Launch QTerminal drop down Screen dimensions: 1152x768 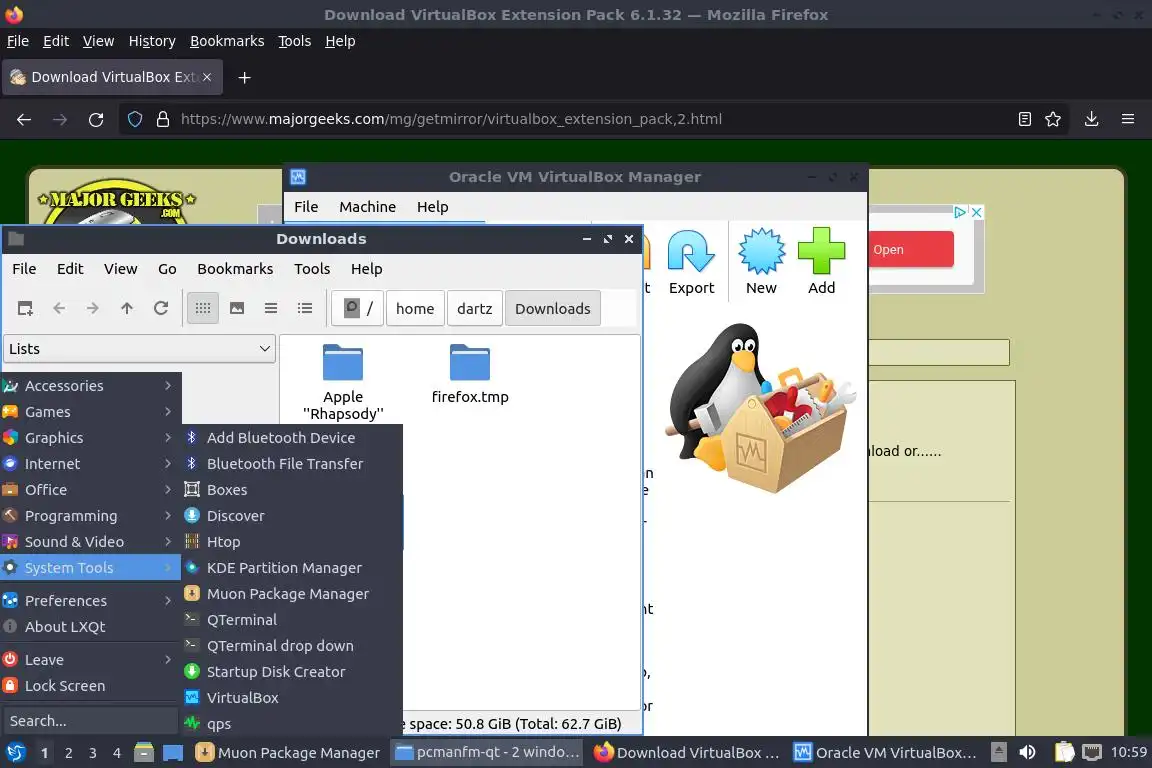click(292, 646)
